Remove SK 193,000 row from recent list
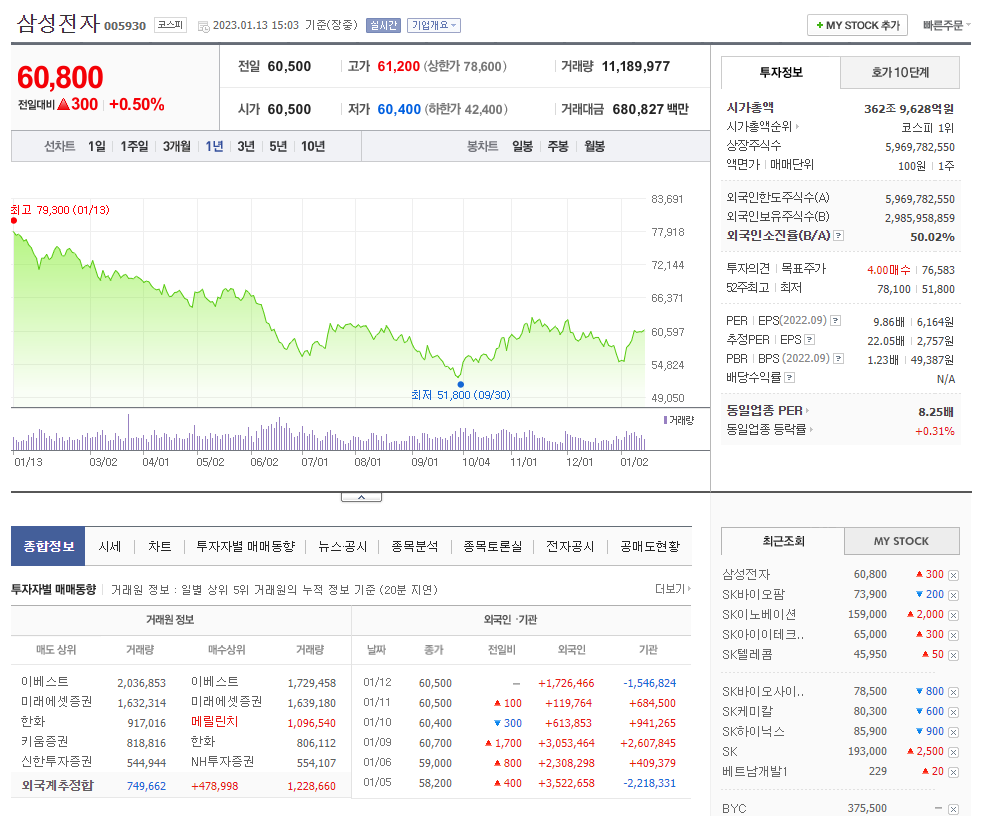The width and height of the screenshot is (997, 816). tap(953, 752)
